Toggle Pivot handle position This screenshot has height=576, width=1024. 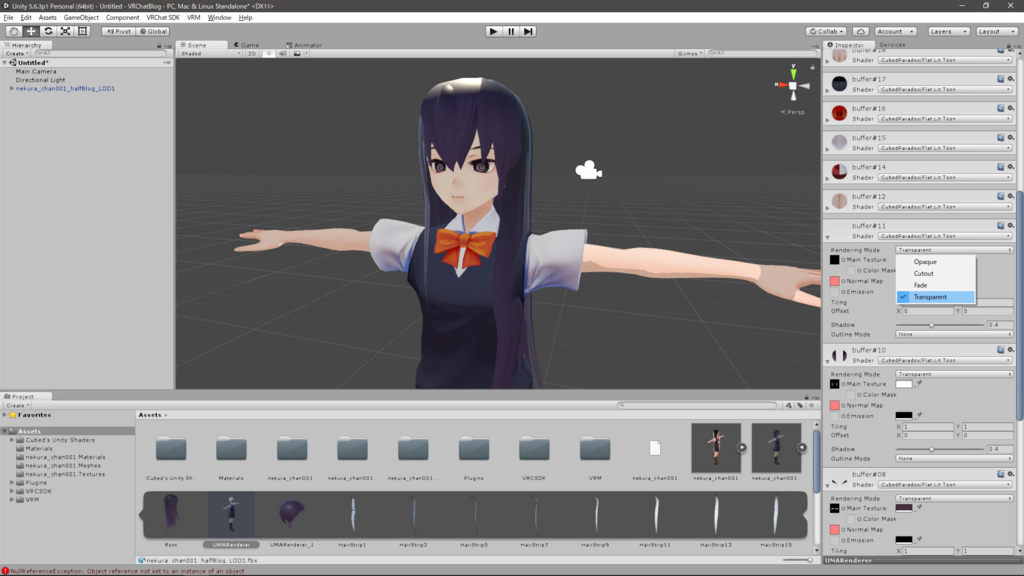118,31
